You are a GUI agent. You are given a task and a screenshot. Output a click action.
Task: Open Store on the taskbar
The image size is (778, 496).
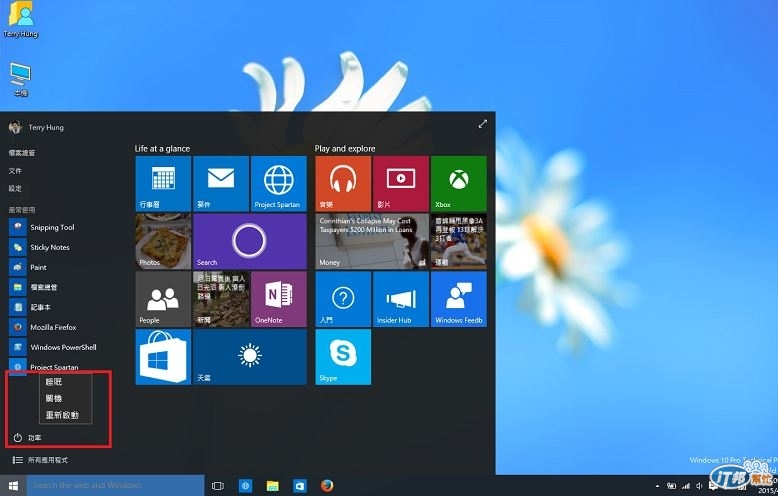(x=300, y=486)
